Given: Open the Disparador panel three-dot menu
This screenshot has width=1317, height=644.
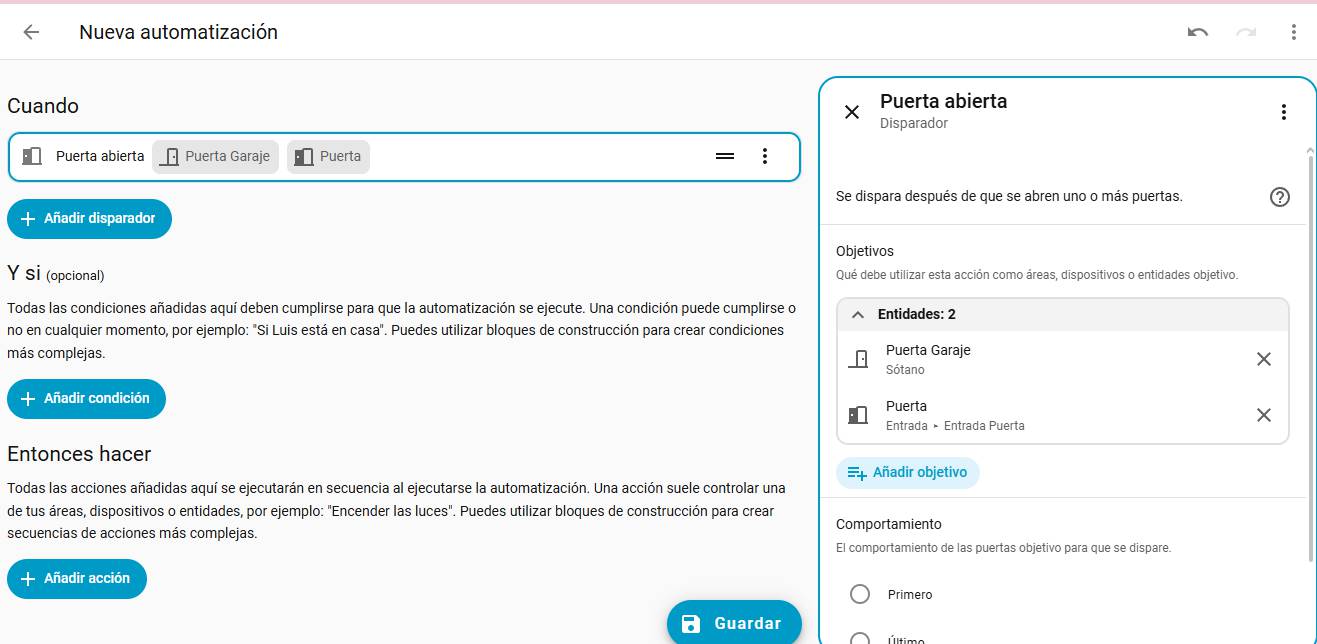Looking at the screenshot, I should pos(1284,112).
